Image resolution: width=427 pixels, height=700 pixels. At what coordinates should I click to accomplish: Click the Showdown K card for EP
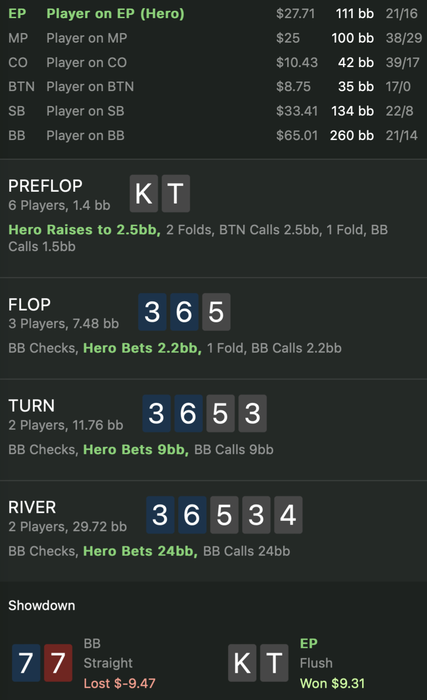pos(242,662)
